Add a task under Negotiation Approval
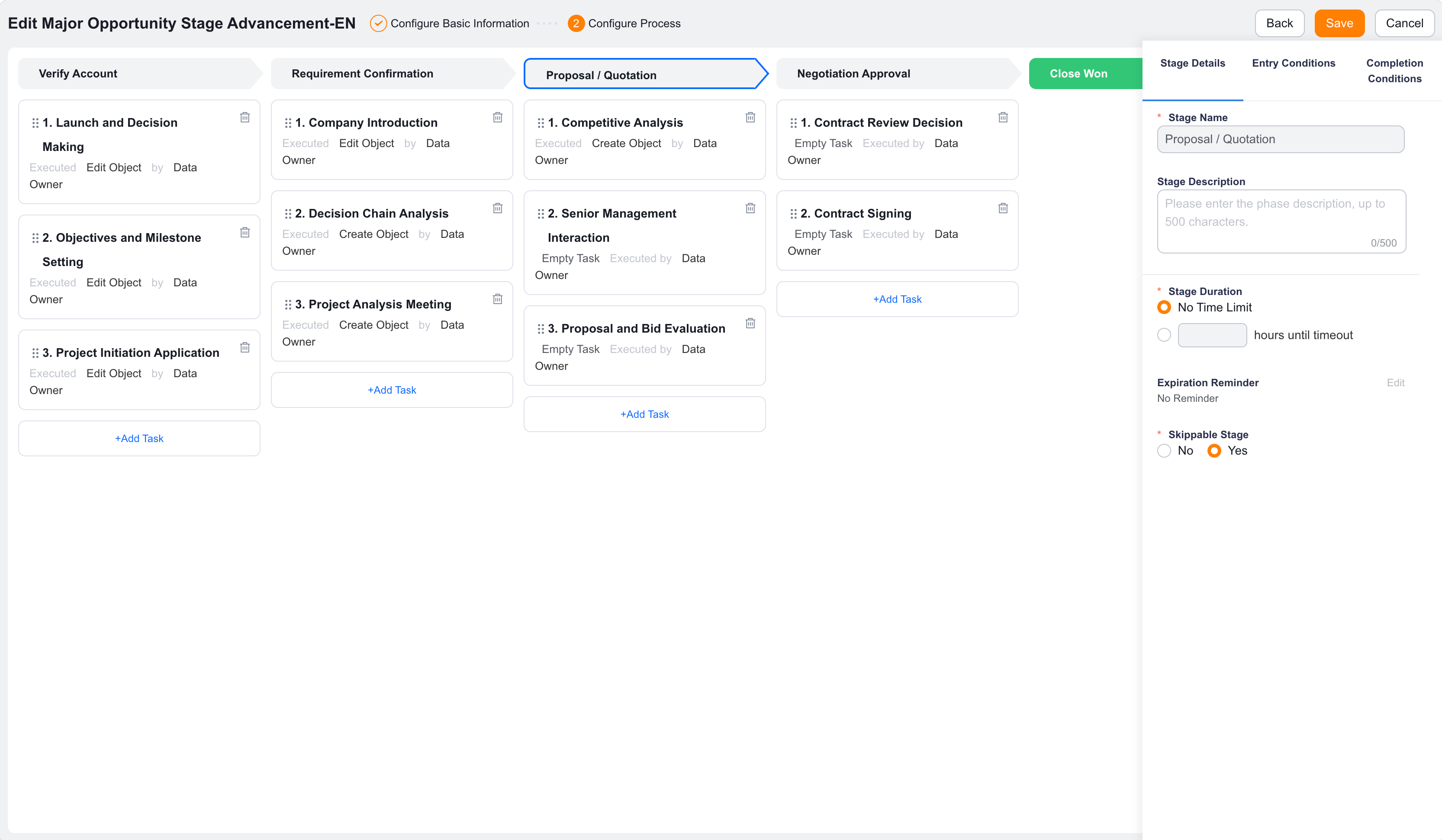The image size is (1442, 840). 897,299
